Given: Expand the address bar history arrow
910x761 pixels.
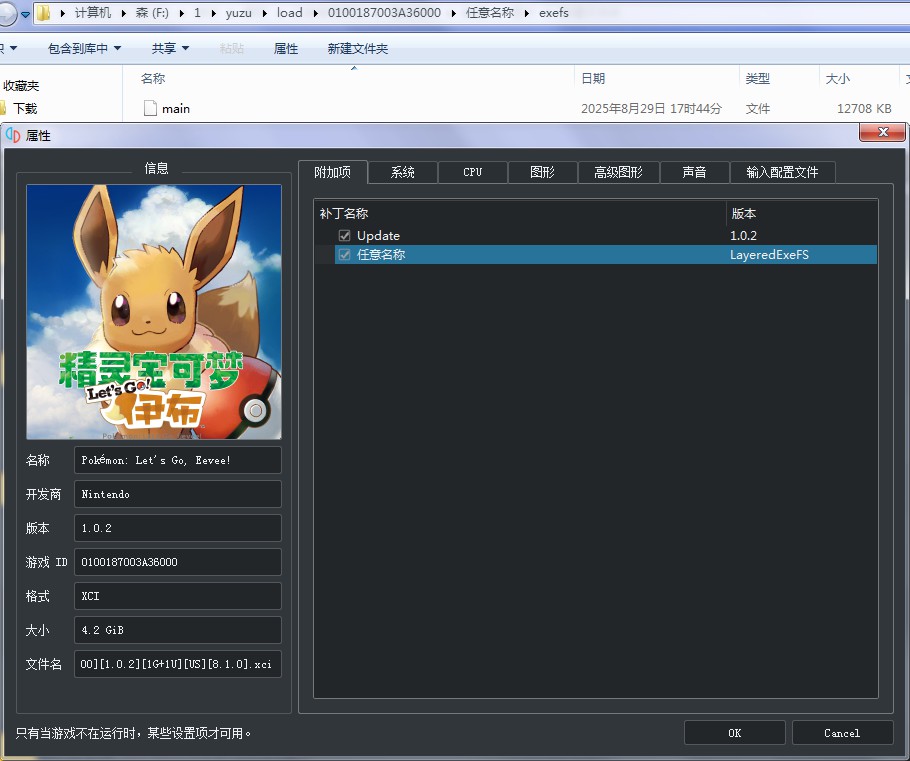Looking at the screenshot, I should 25,14.
